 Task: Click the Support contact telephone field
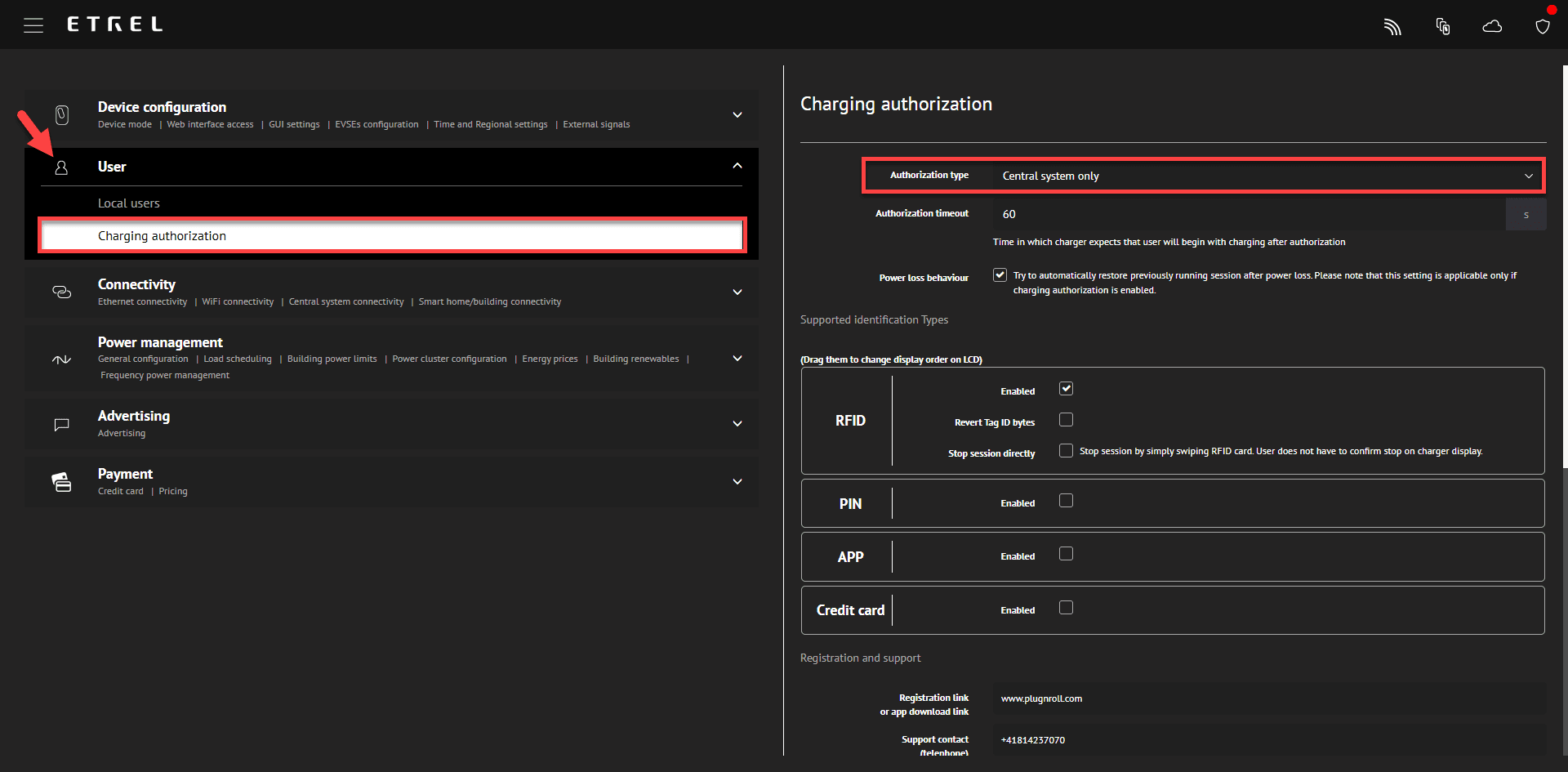pos(1269,740)
